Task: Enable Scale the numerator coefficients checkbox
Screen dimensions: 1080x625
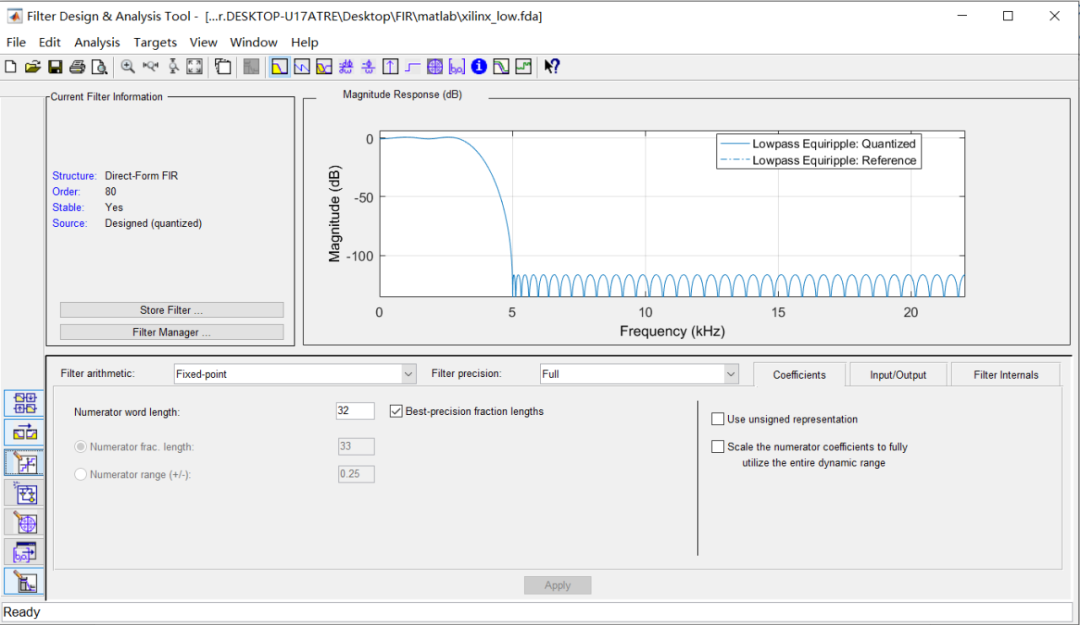Action: click(x=718, y=447)
